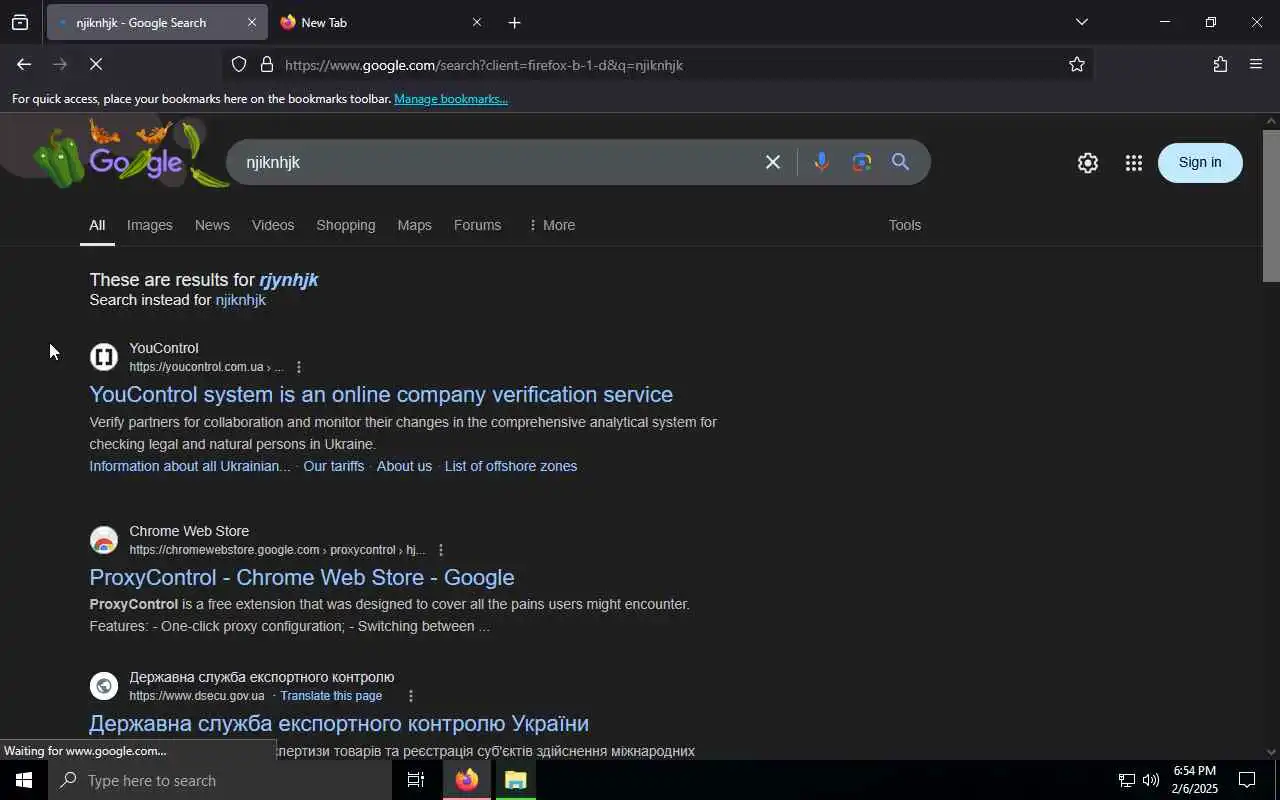Click into the Google search field

[x=495, y=162]
